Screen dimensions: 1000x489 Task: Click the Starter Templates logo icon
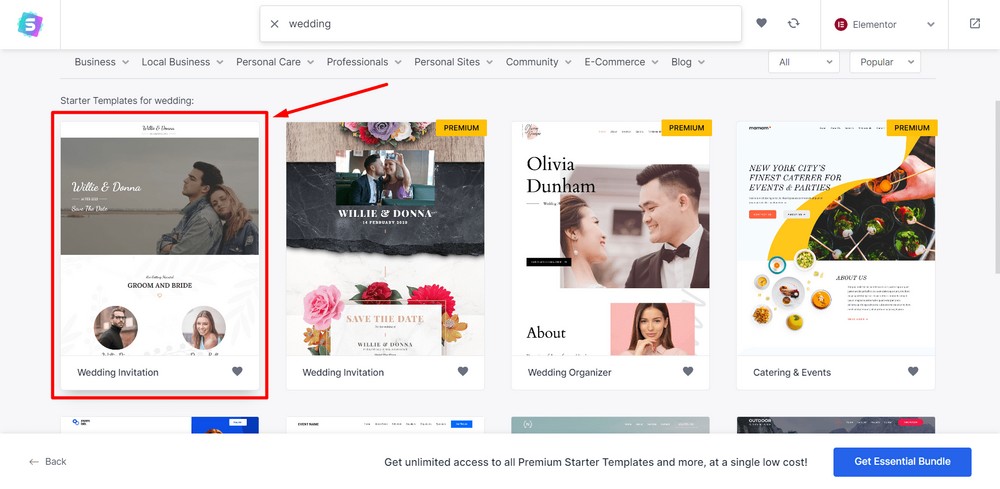[x=30, y=24]
